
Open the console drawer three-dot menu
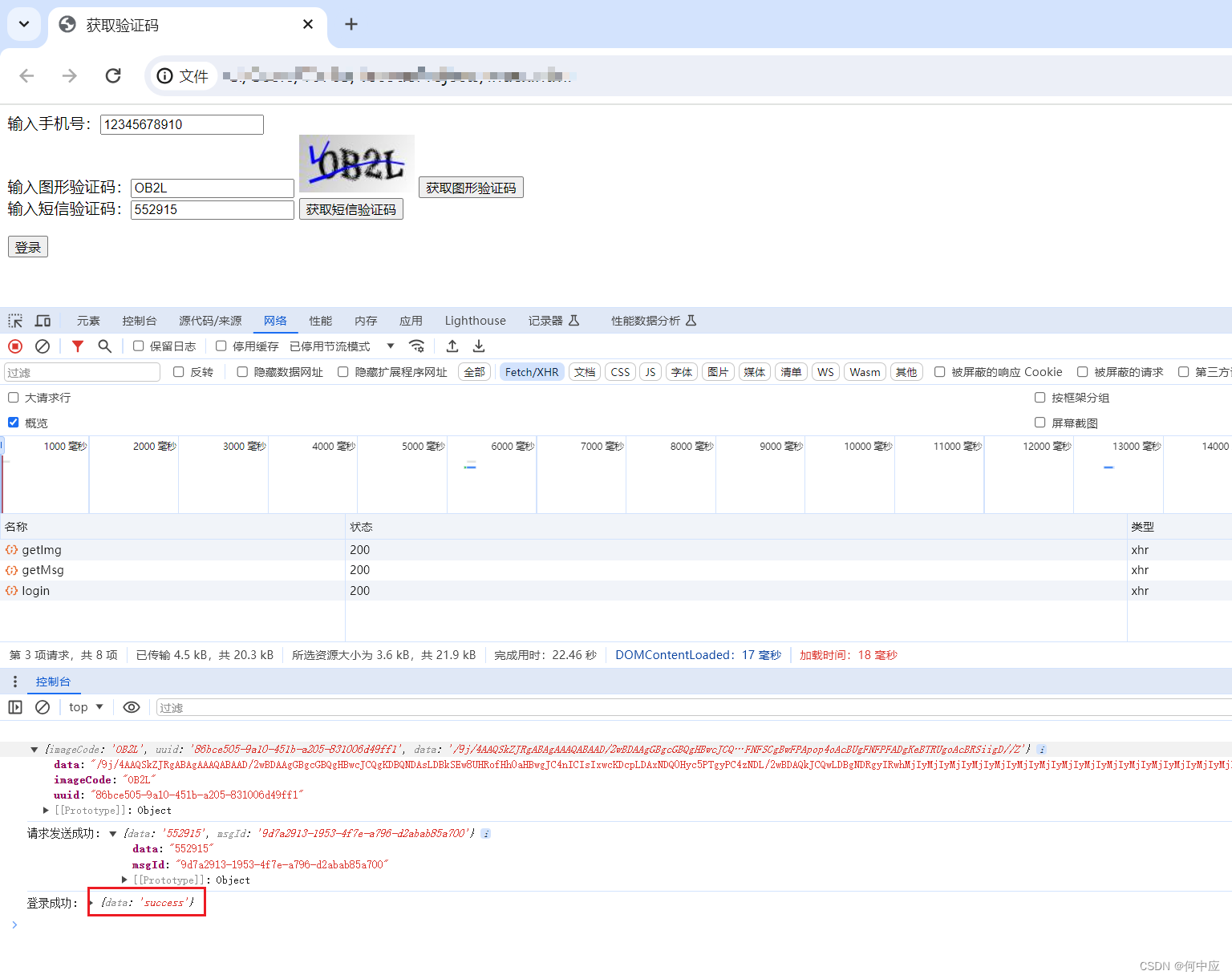tap(14, 682)
